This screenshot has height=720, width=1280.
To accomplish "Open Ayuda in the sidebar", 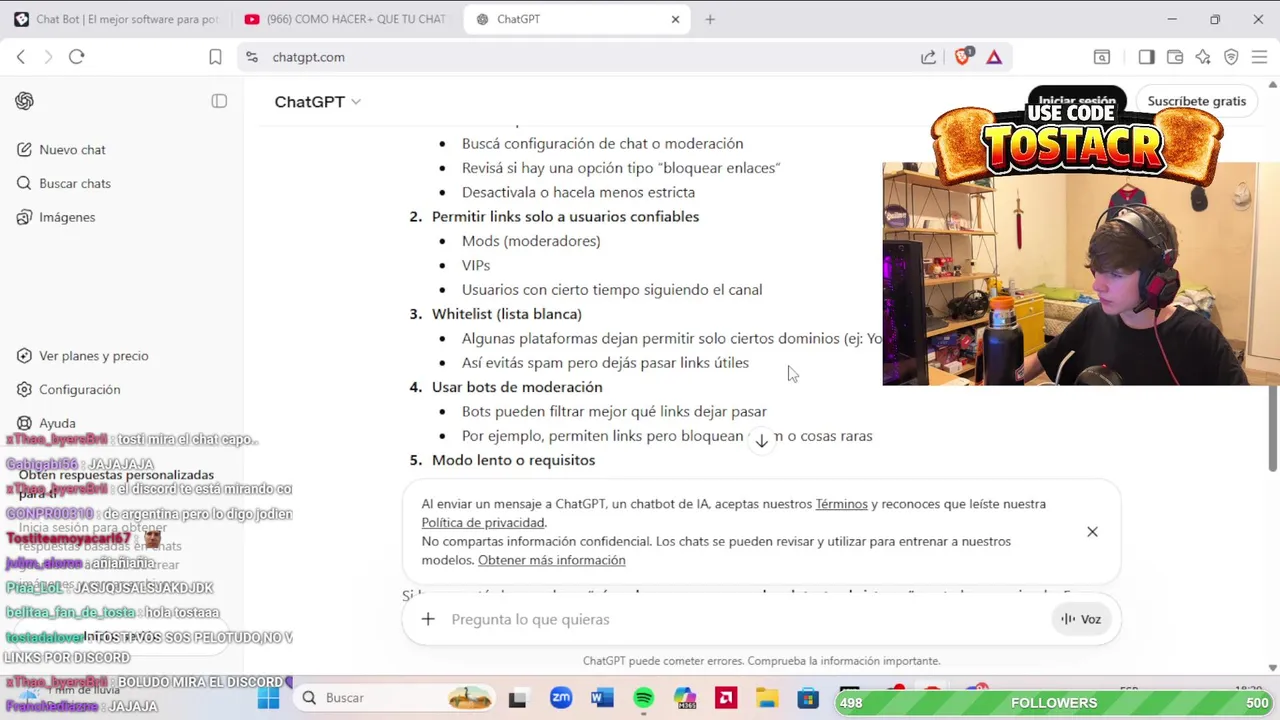I will 46,423.
